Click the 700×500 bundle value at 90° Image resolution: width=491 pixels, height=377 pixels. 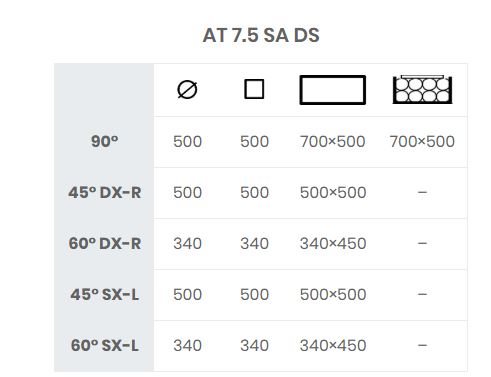coord(422,141)
